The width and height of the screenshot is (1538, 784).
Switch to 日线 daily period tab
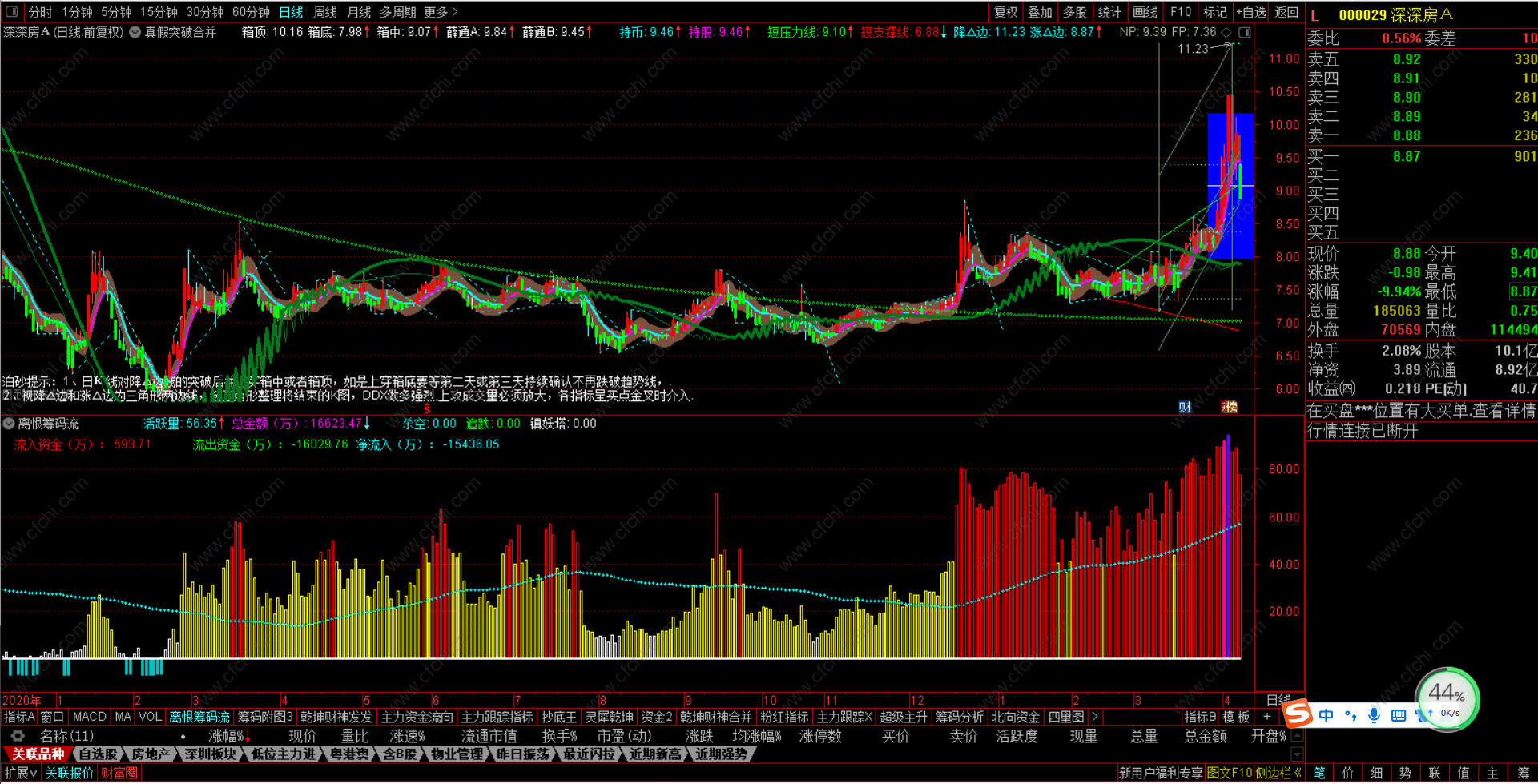pyautogui.click(x=291, y=12)
